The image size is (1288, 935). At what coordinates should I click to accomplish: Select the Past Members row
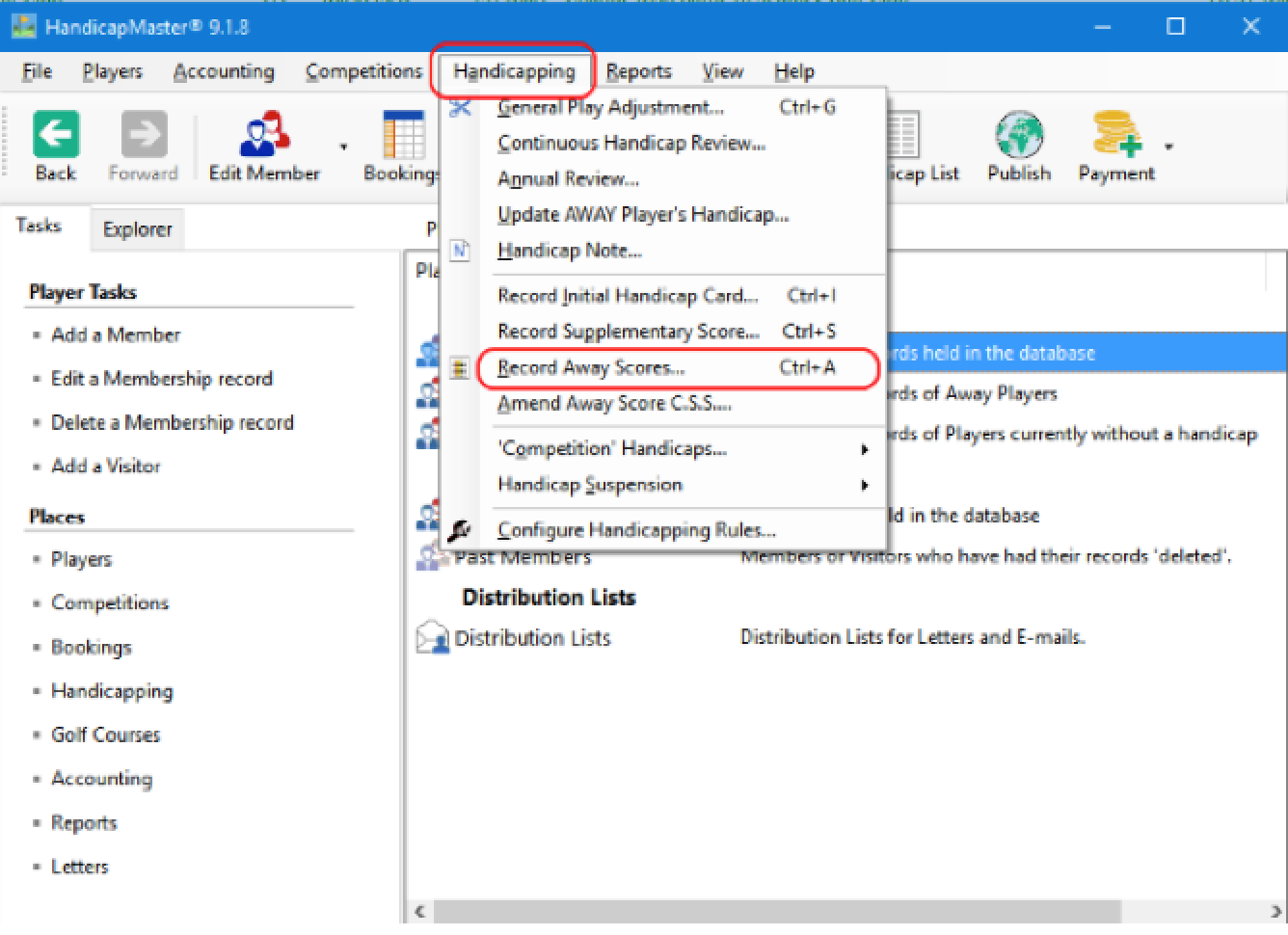(x=847, y=556)
